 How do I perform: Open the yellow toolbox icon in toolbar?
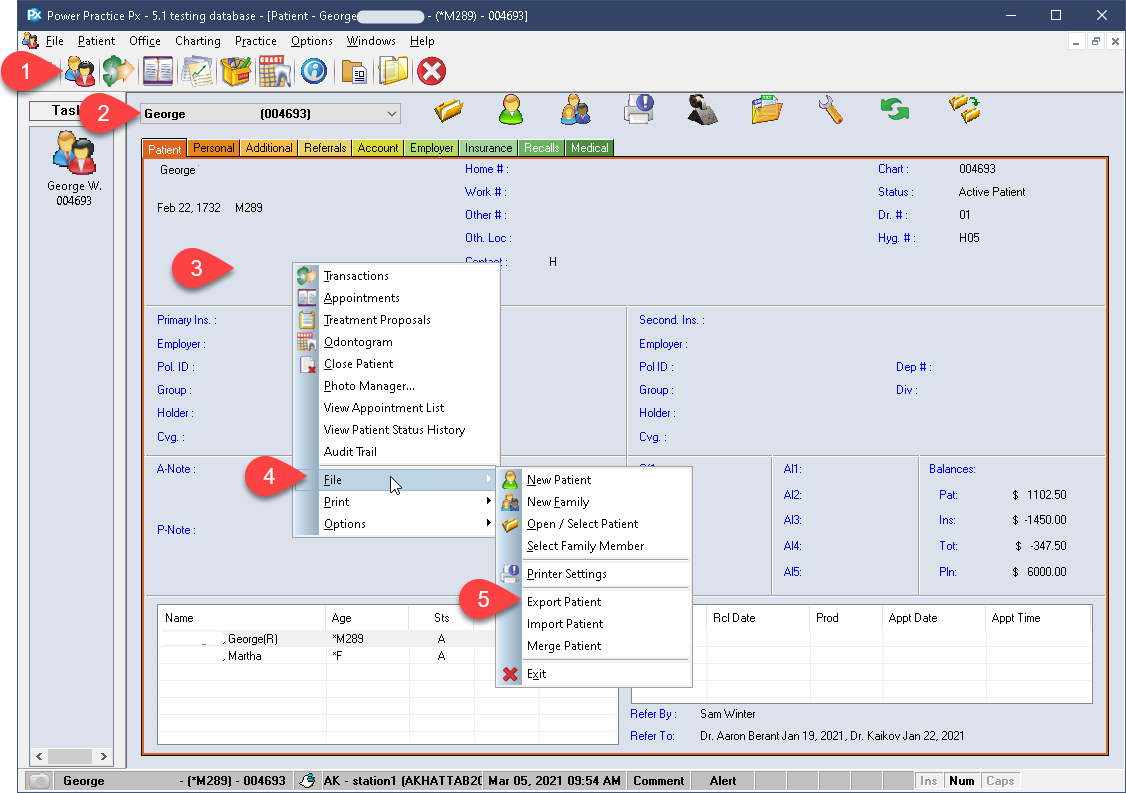(x=236, y=71)
